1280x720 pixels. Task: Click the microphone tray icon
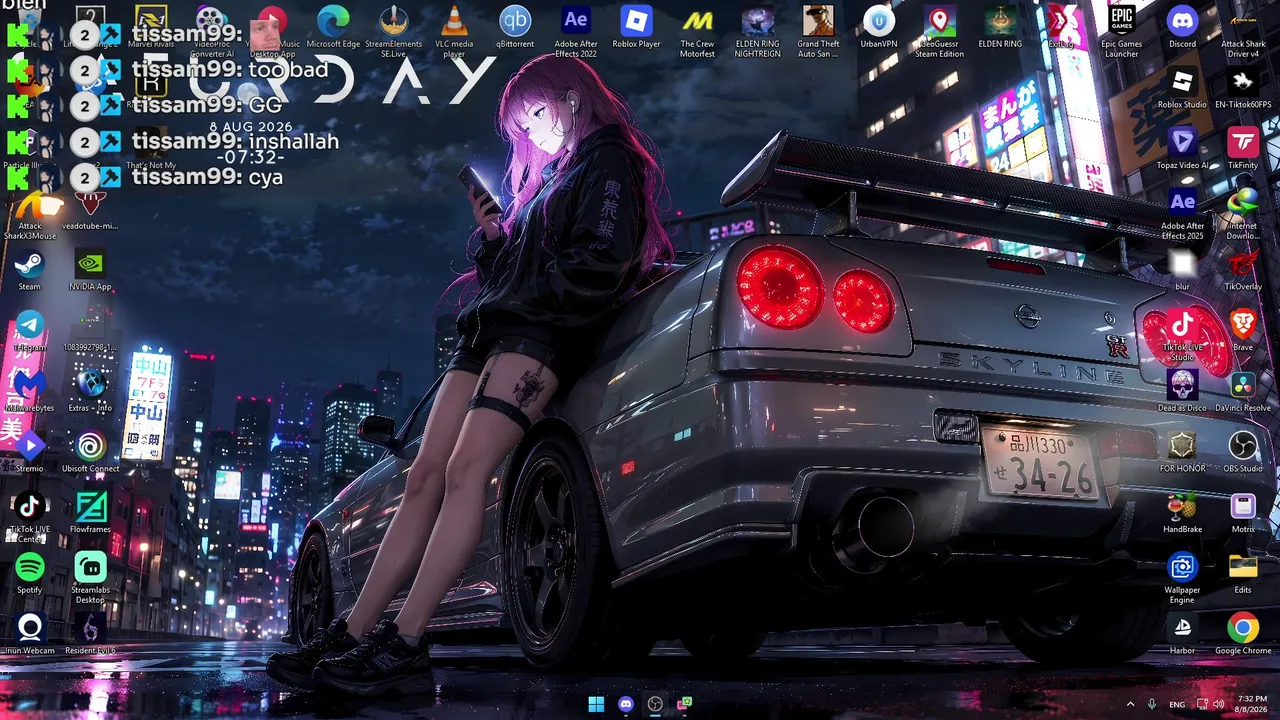[1152, 704]
